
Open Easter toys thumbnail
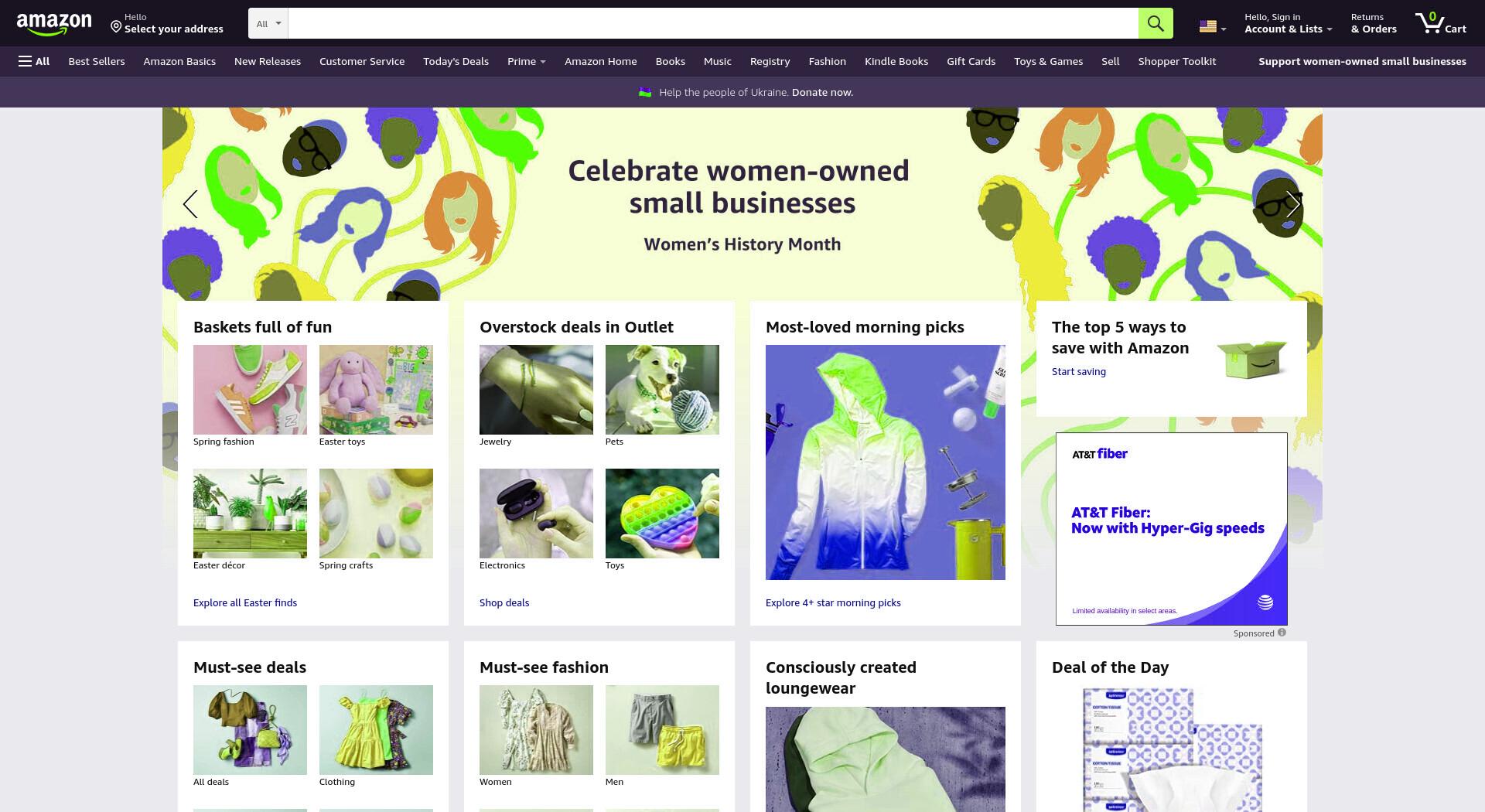pos(376,390)
